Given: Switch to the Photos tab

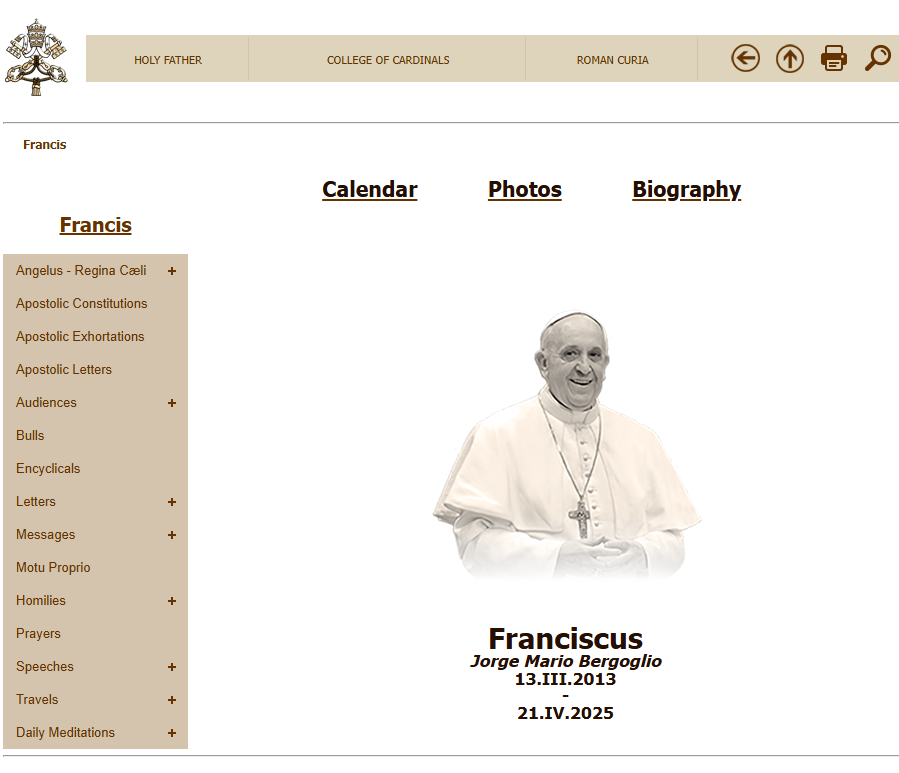Looking at the screenshot, I should (x=524, y=189).
